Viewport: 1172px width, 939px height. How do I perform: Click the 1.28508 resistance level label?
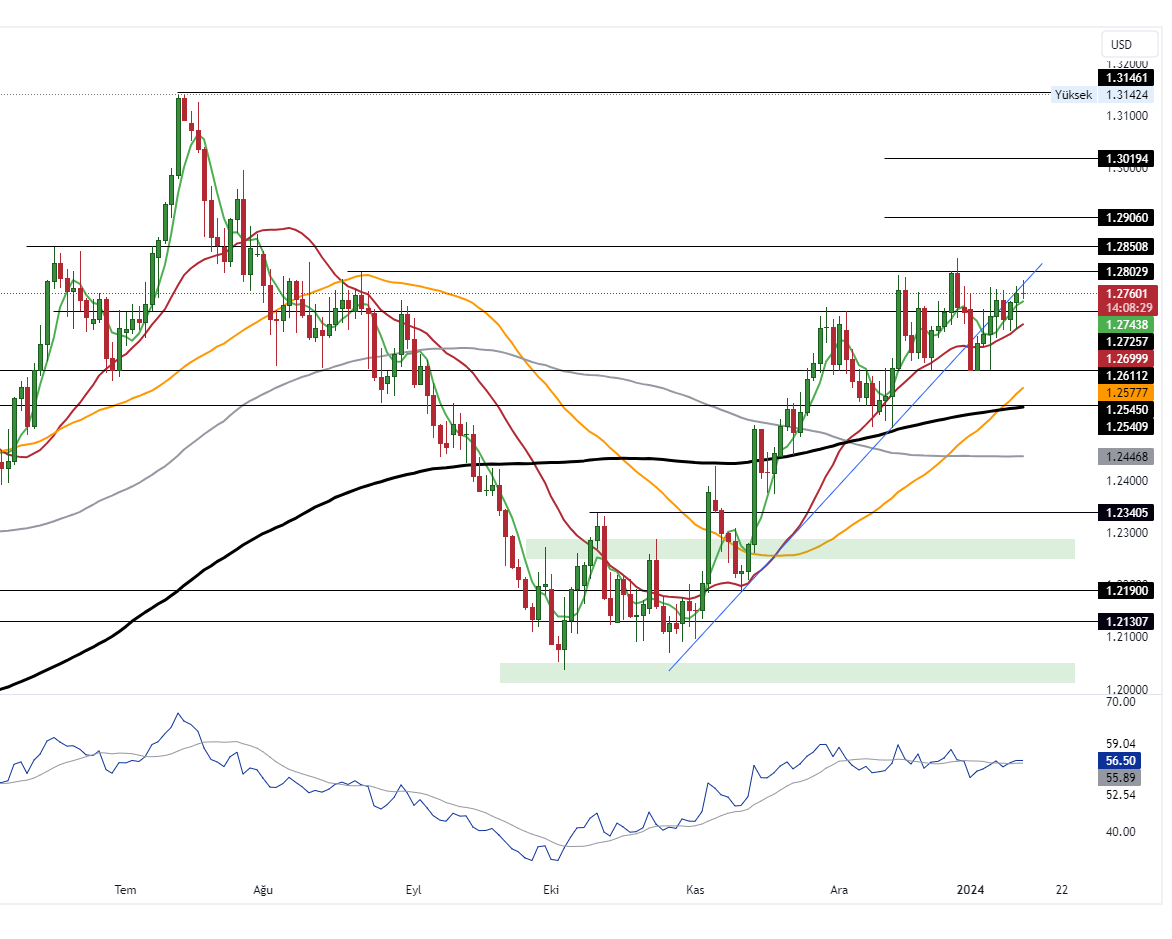click(1126, 246)
